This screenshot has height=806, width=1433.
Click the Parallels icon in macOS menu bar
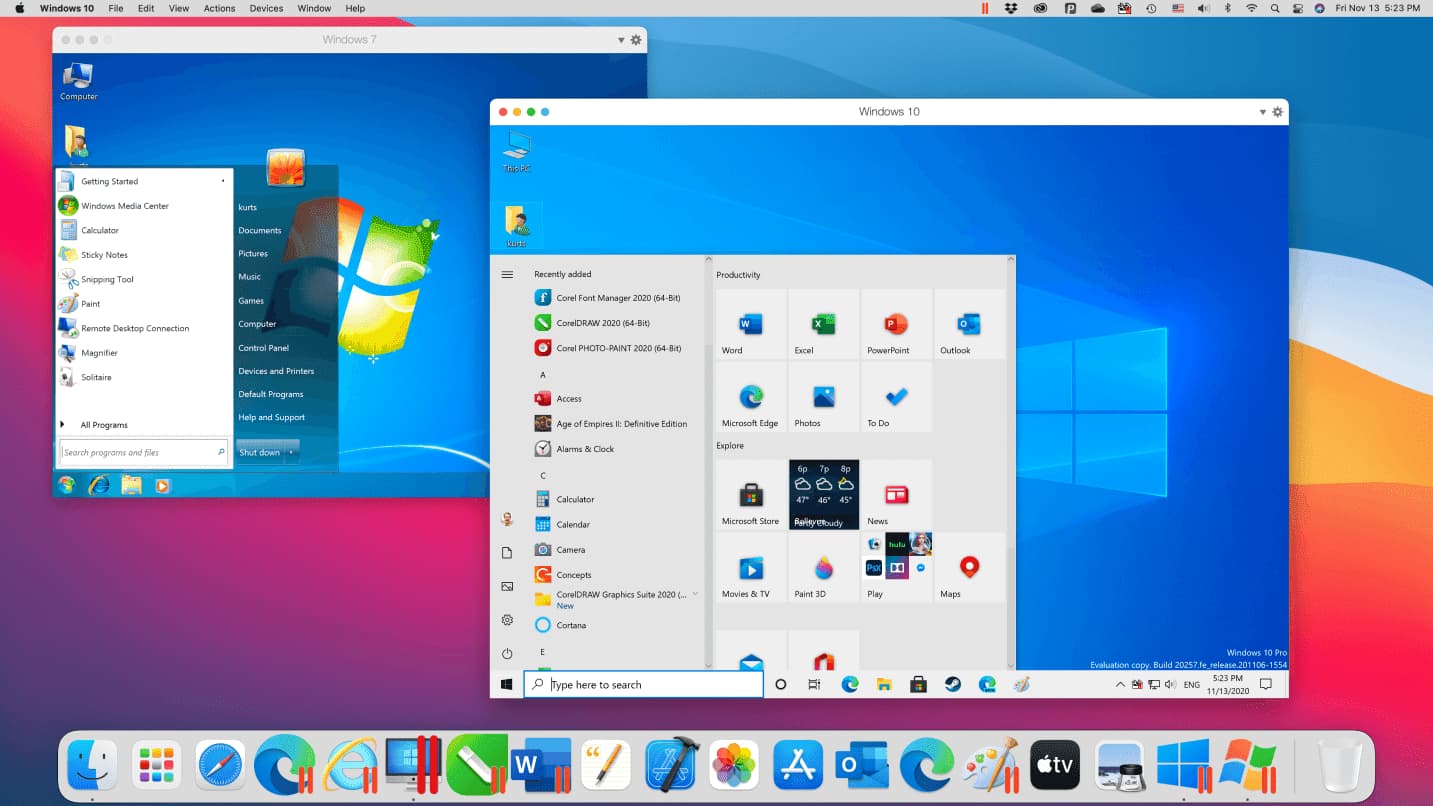point(985,8)
